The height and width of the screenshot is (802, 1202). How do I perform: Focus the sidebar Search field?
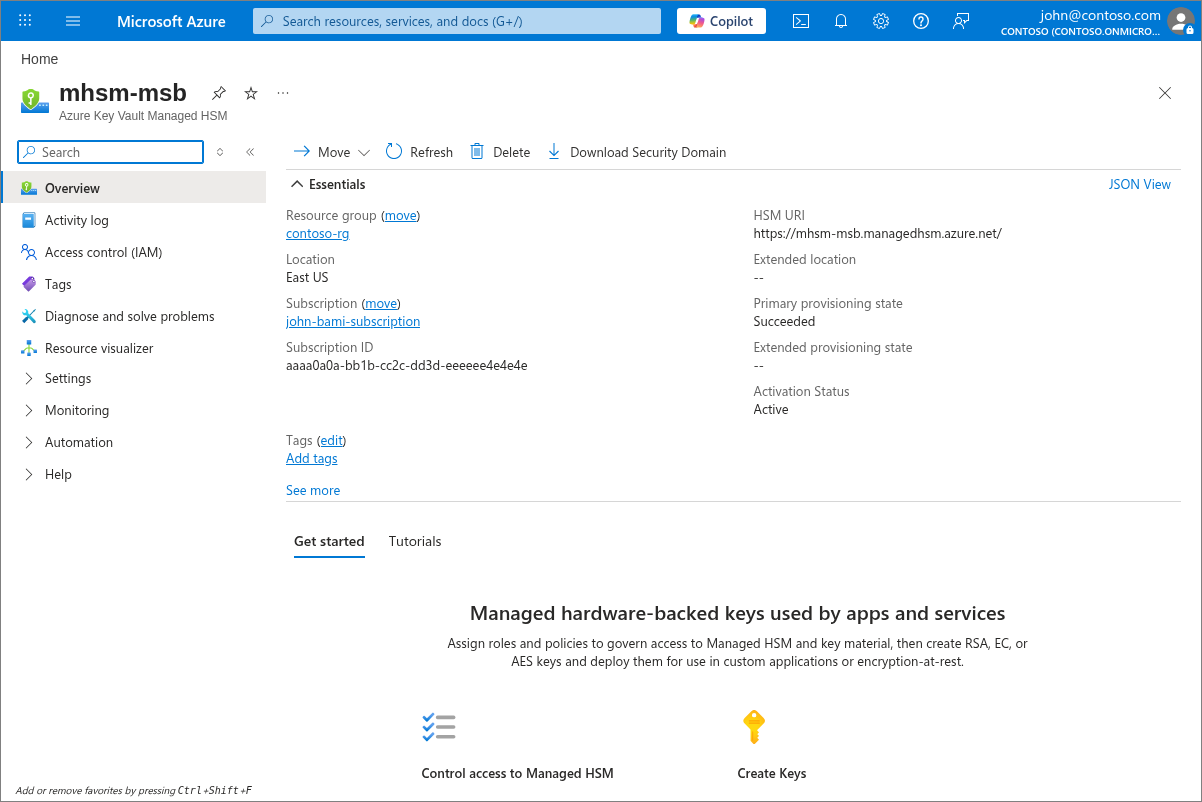tap(111, 152)
